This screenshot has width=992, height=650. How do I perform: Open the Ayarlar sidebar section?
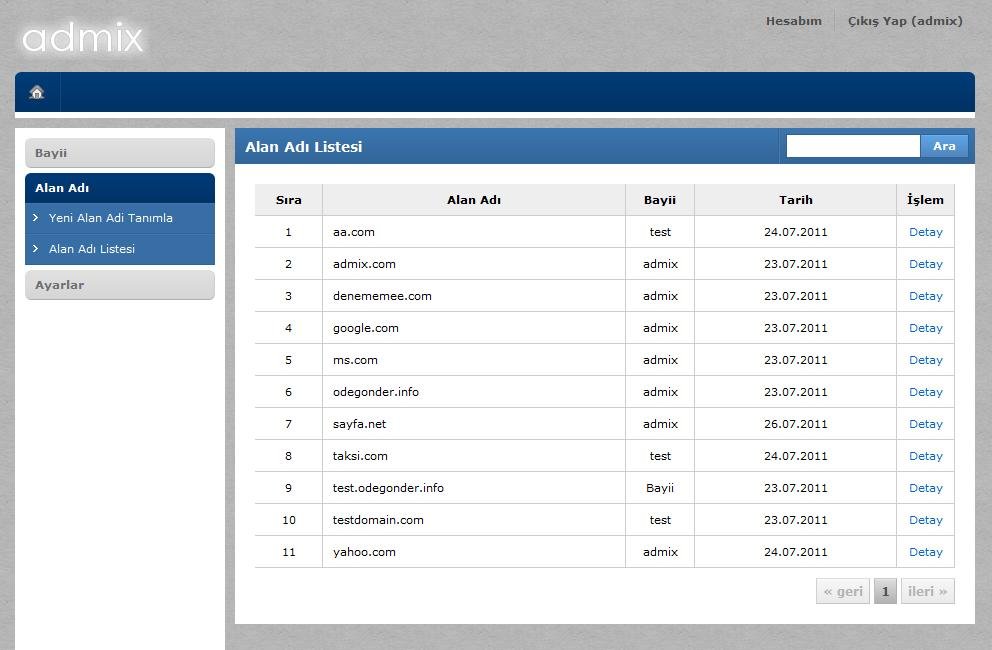(59, 284)
